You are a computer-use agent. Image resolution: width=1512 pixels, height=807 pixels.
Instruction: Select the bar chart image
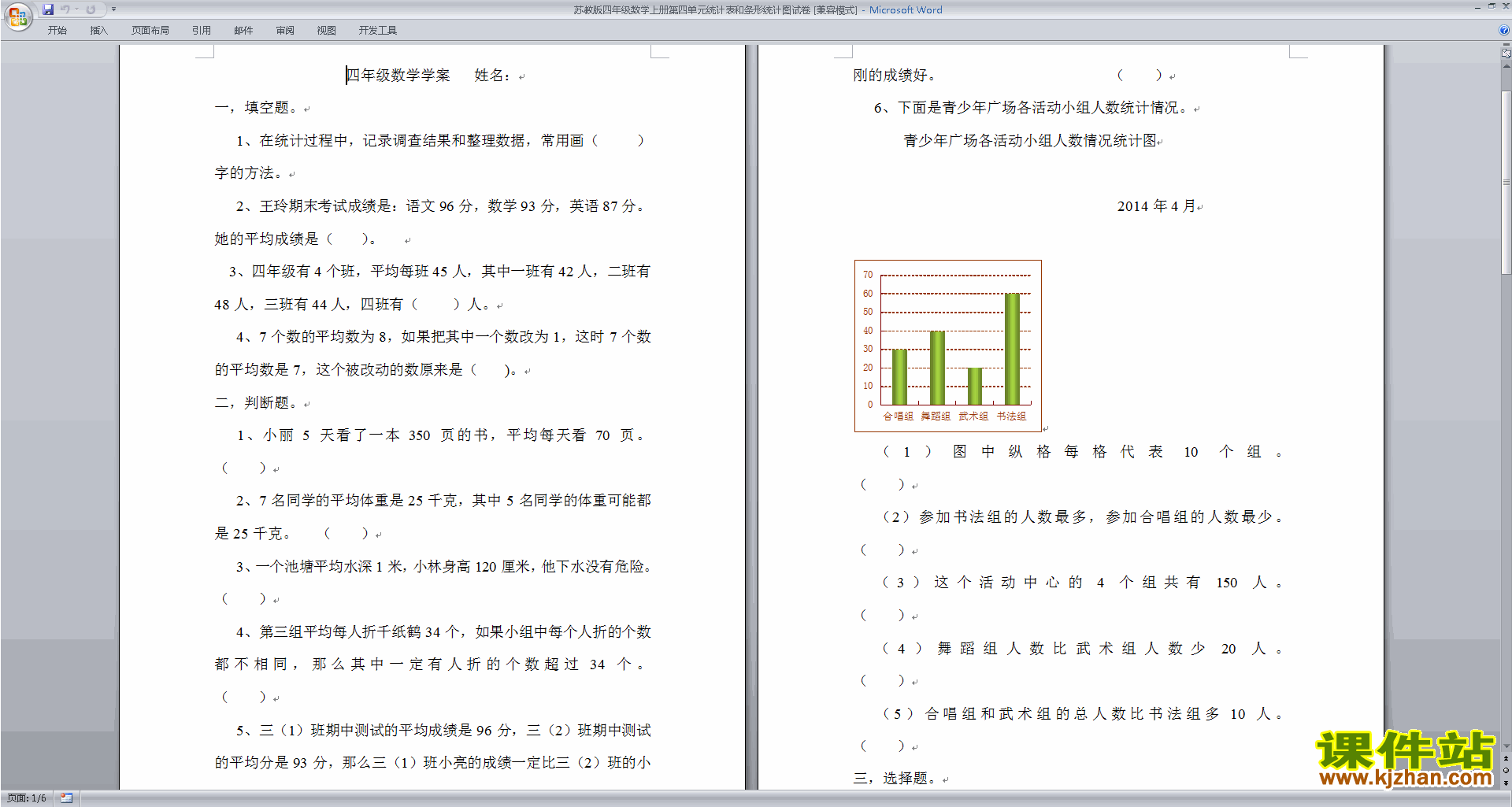click(x=948, y=346)
